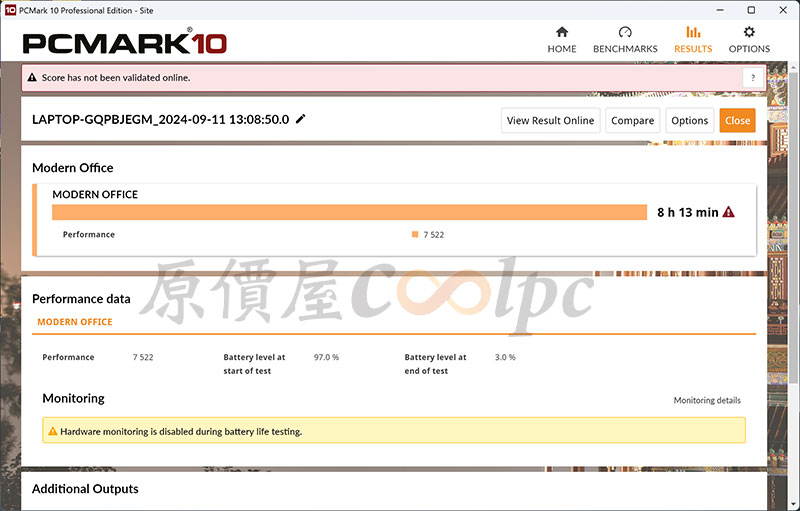800x511 pixels.
Task: Select the RESULTS tab
Action: point(693,40)
